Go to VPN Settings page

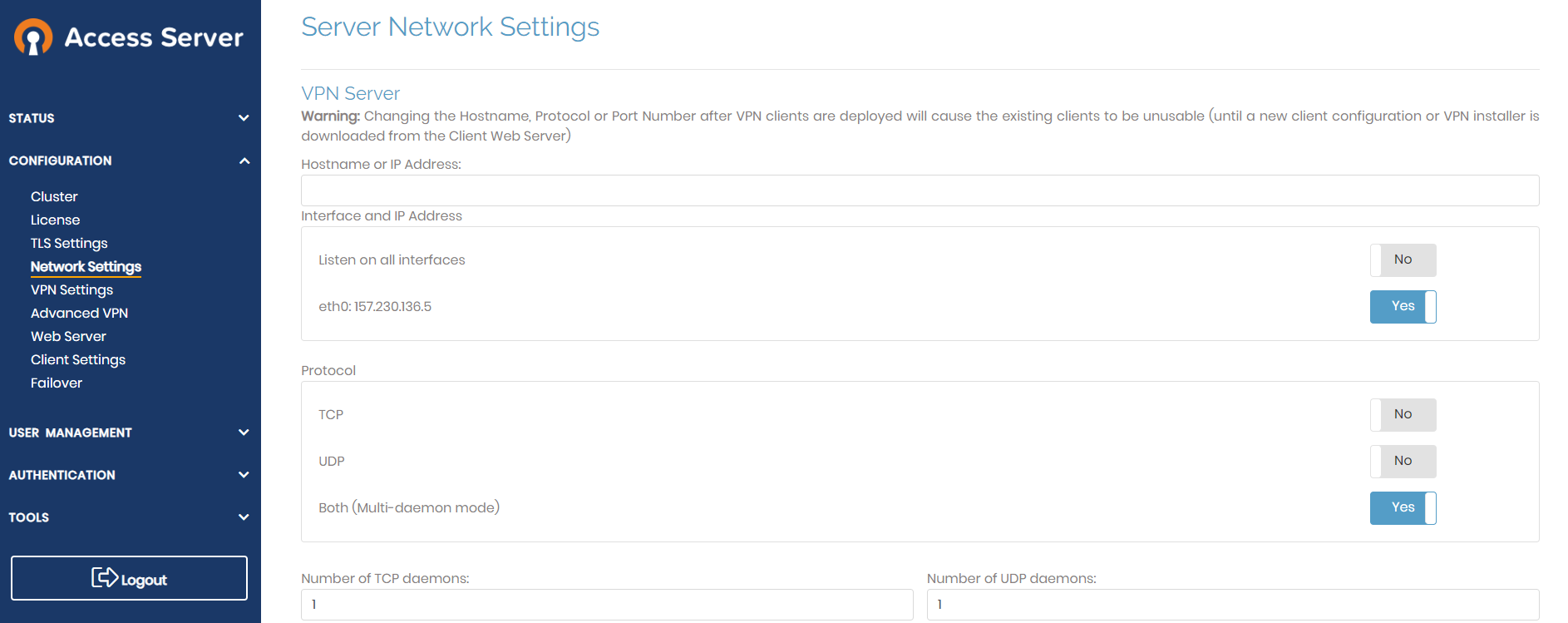pos(71,289)
